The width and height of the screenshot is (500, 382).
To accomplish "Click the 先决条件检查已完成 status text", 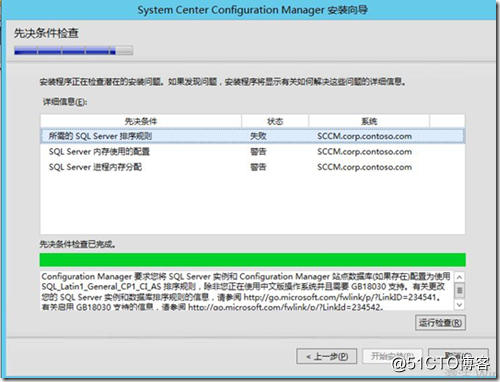I will [x=77, y=244].
